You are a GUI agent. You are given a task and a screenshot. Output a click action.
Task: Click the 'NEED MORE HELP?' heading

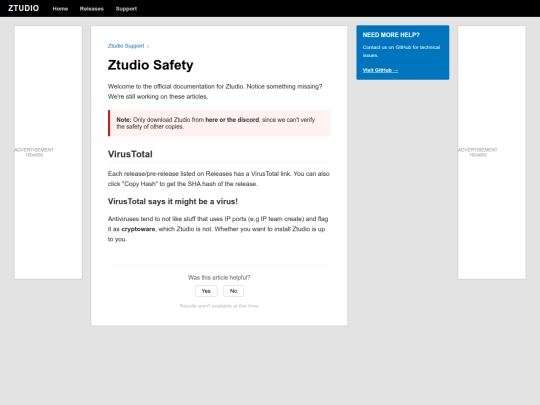391,35
